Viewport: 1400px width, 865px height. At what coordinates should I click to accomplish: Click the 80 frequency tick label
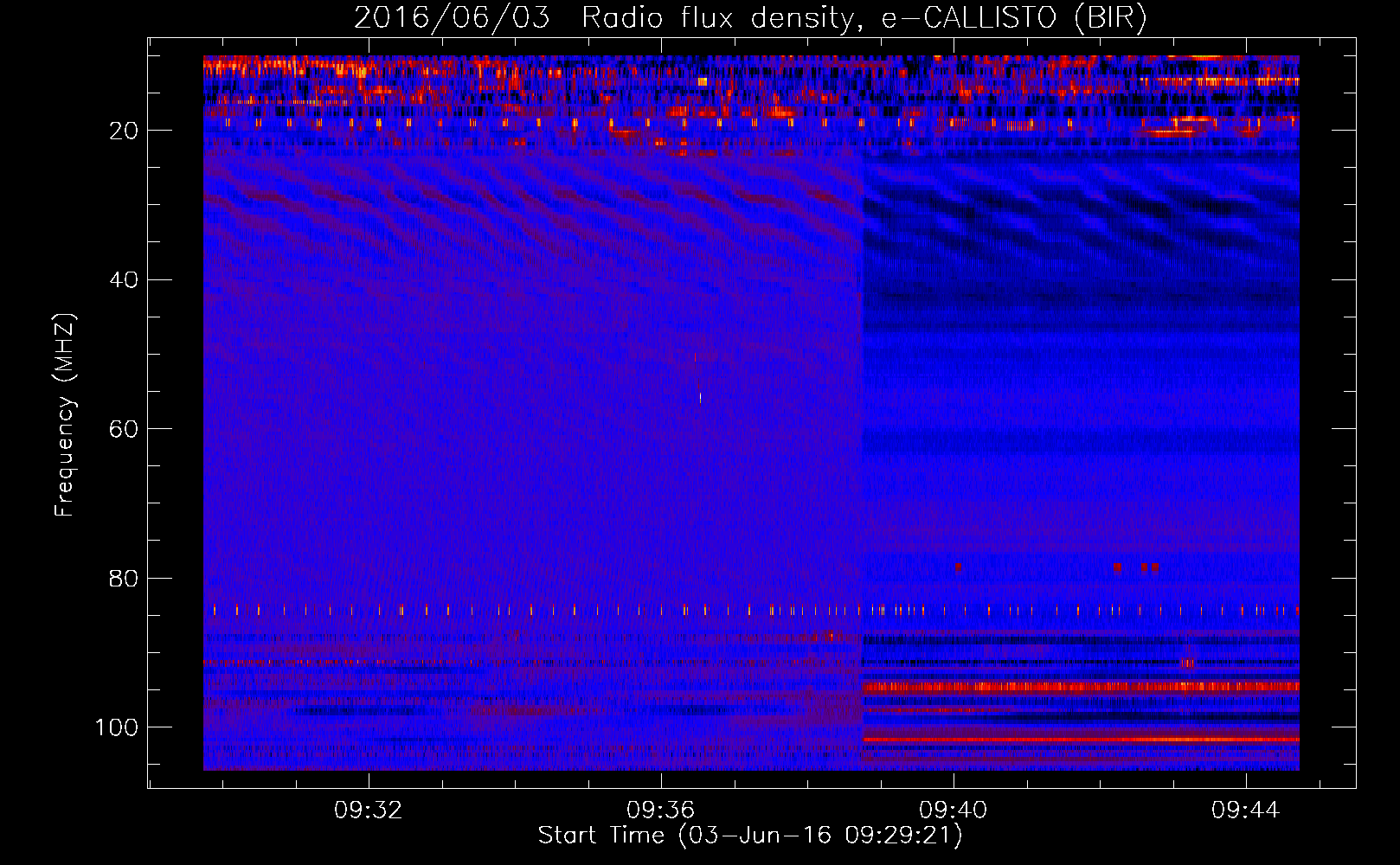(x=125, y=578)
